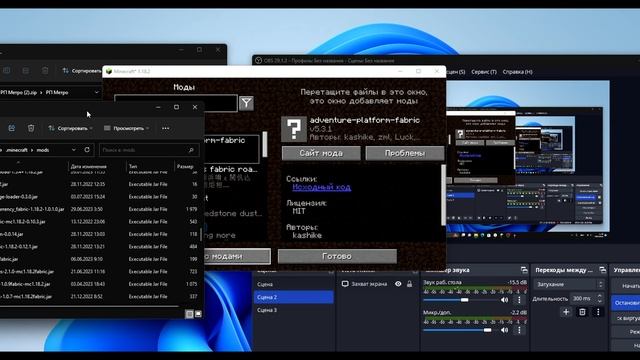Click the Проблемы button in Minecraft
This screenshot has width=640, height=360.
click(x=404, y=153)
